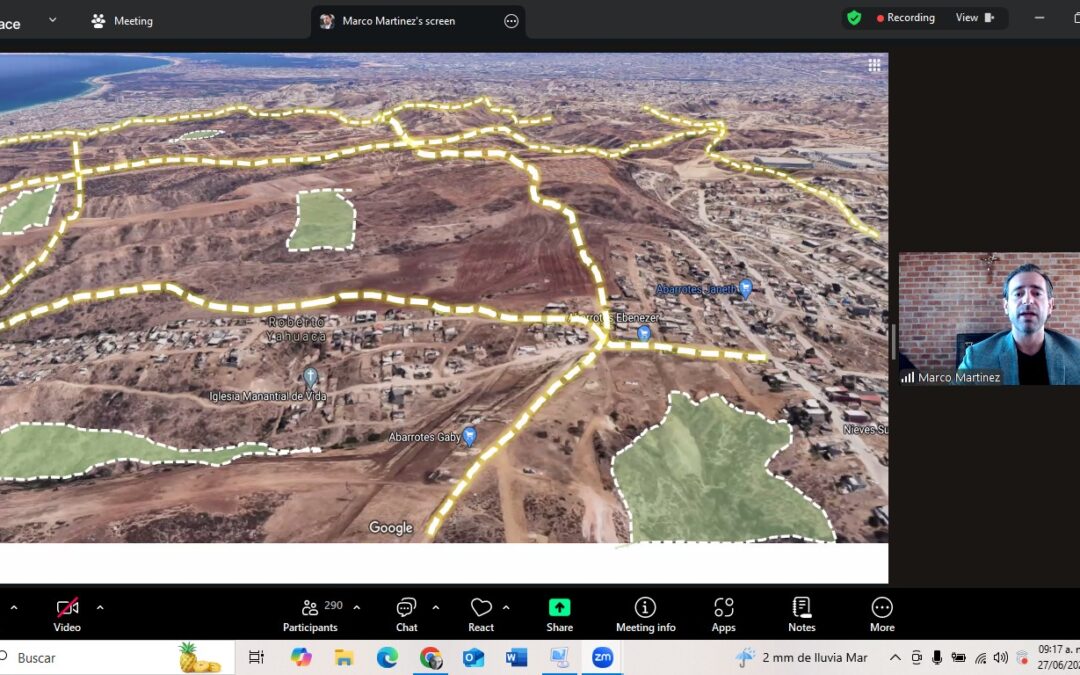Open the Participants panel
Screen dimensions: 1080x675
click(311, 614)
